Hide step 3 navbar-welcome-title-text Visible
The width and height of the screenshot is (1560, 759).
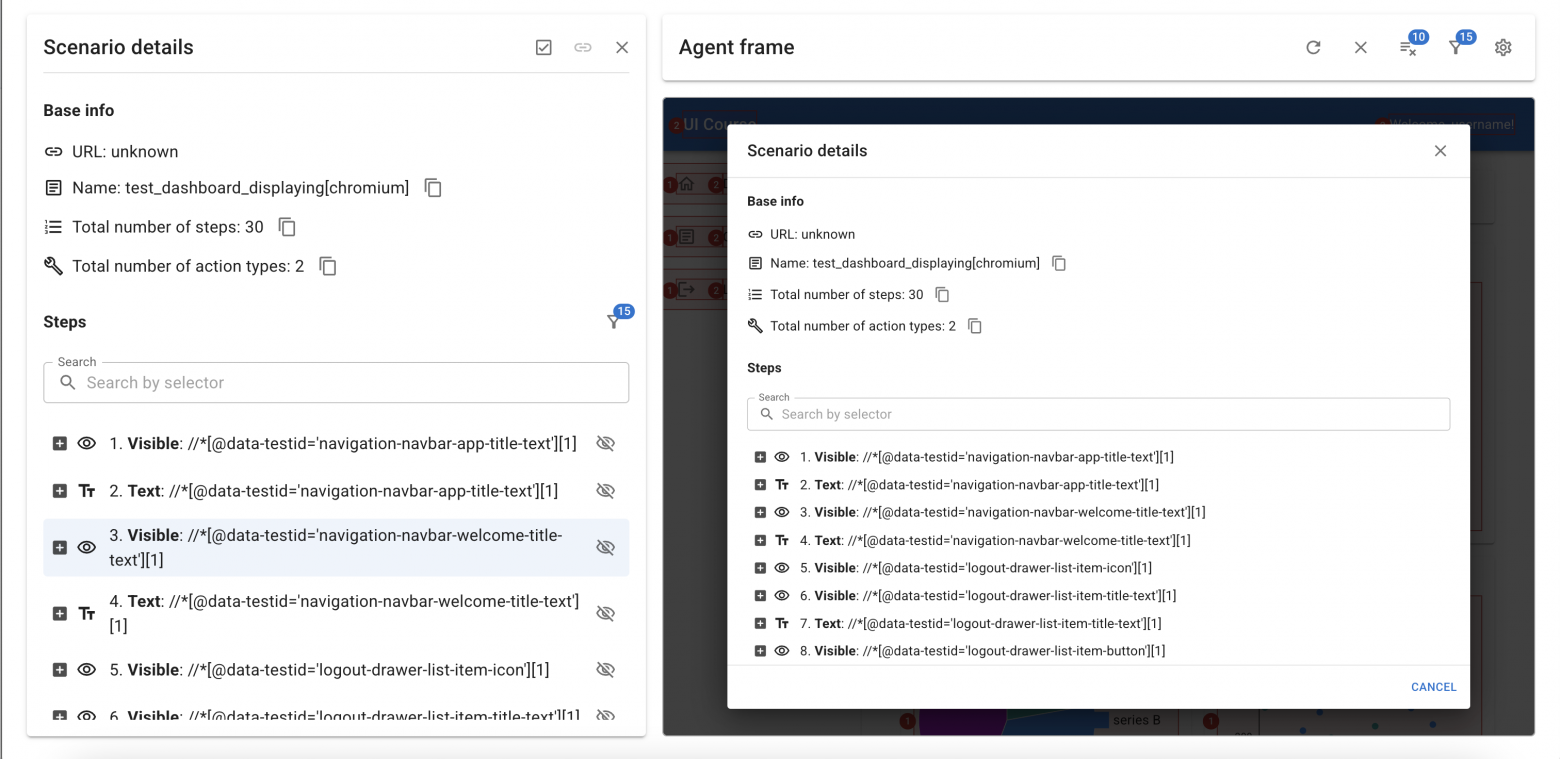[x=605, y=548]
